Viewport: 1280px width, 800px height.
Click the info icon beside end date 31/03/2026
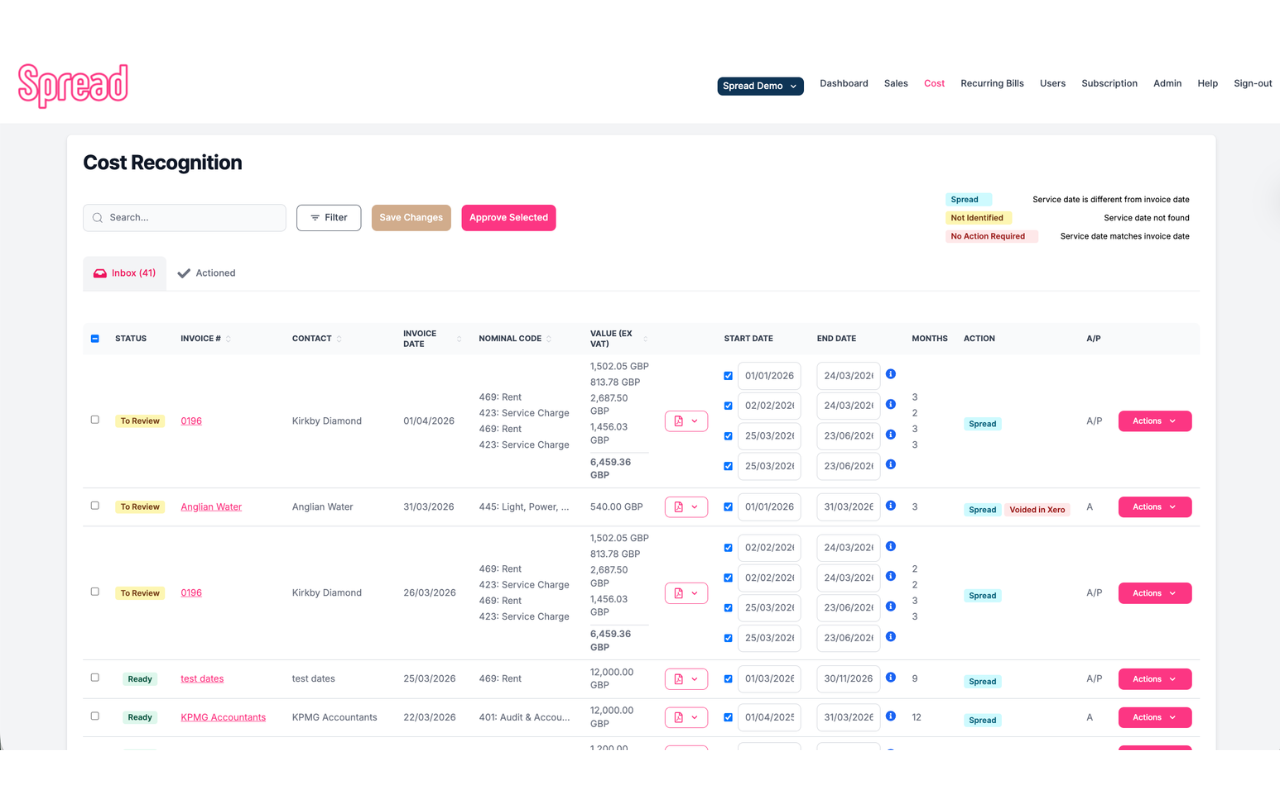coord(890,506)
